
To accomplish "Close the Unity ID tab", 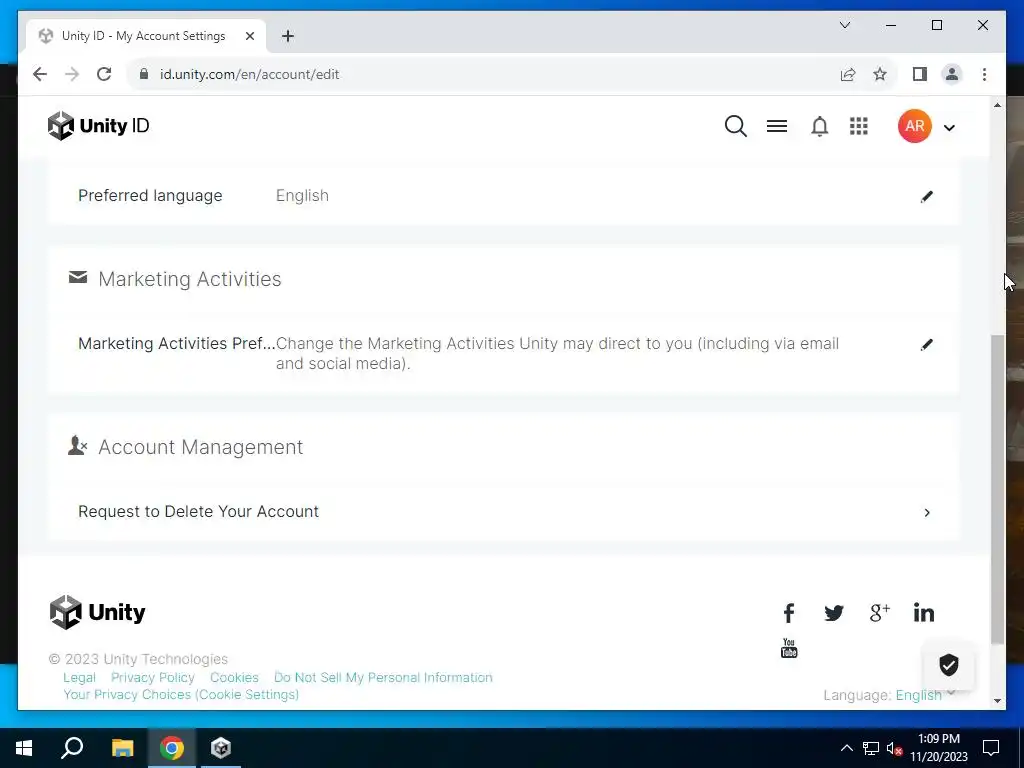I will [x=249, y=36].
